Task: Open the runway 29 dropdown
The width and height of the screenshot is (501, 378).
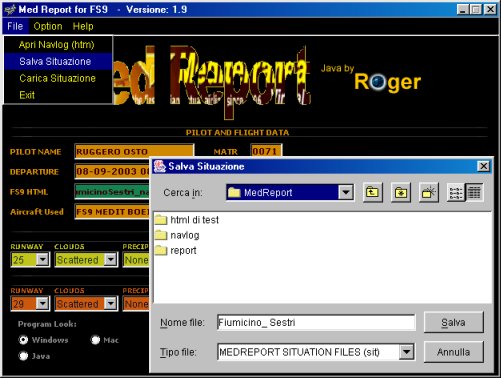Action: [43, 303]
